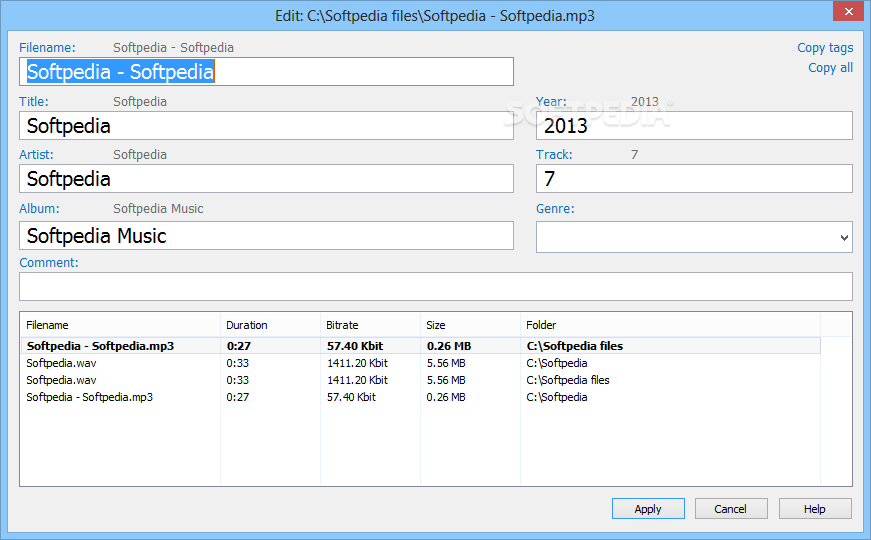Click the bold 57.40 Kbit bitrate cell

coord(355,346)
